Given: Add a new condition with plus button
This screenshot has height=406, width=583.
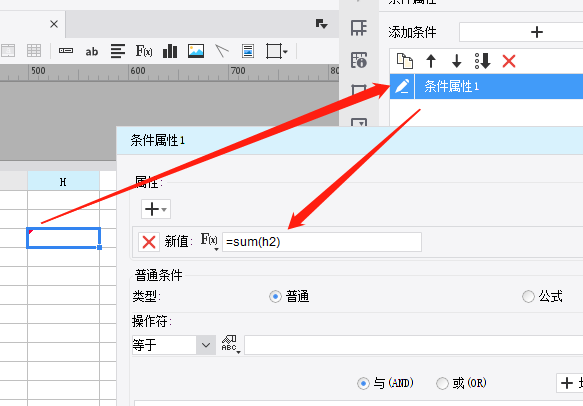Looking at the screenshot, I should 521,32.
